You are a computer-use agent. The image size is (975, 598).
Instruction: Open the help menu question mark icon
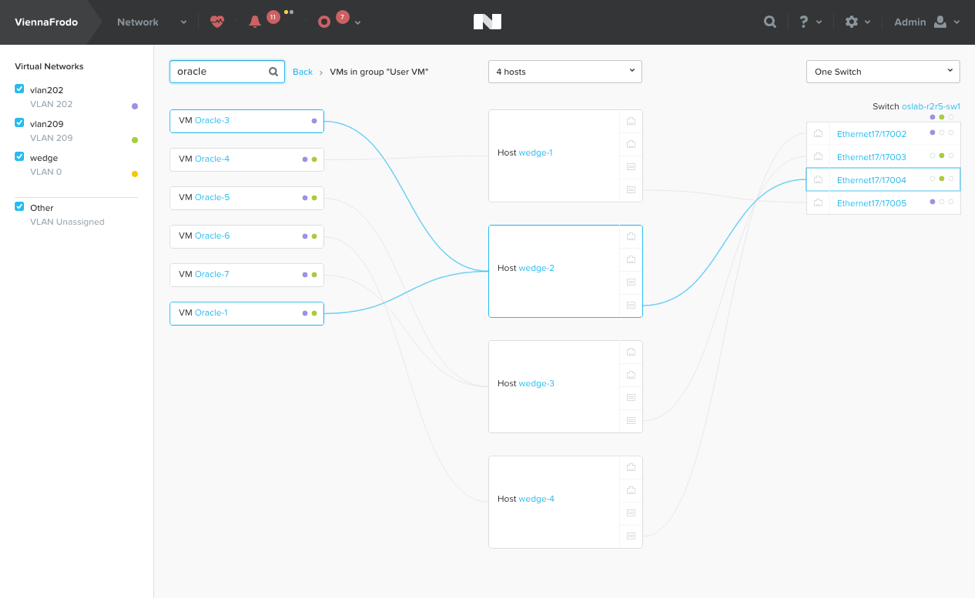coord(804,20)
